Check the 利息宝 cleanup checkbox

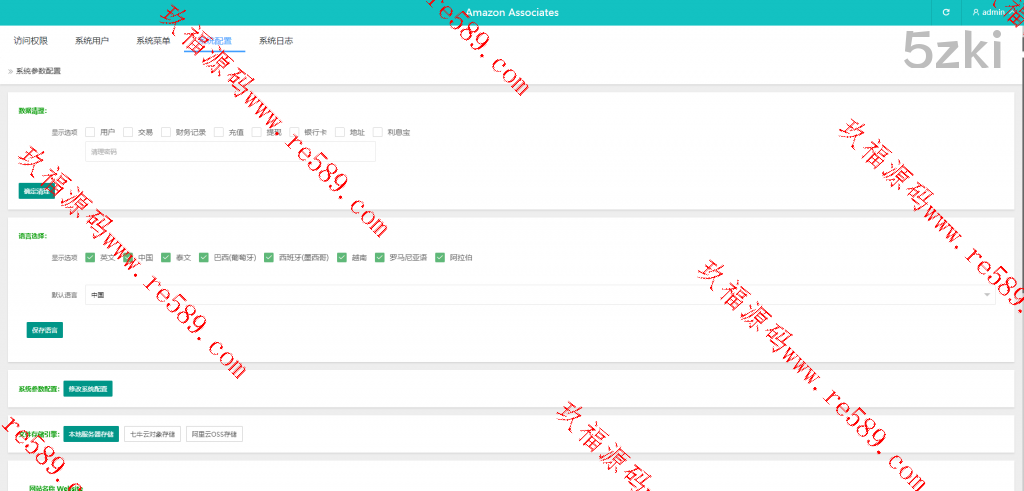click(378, 132)
